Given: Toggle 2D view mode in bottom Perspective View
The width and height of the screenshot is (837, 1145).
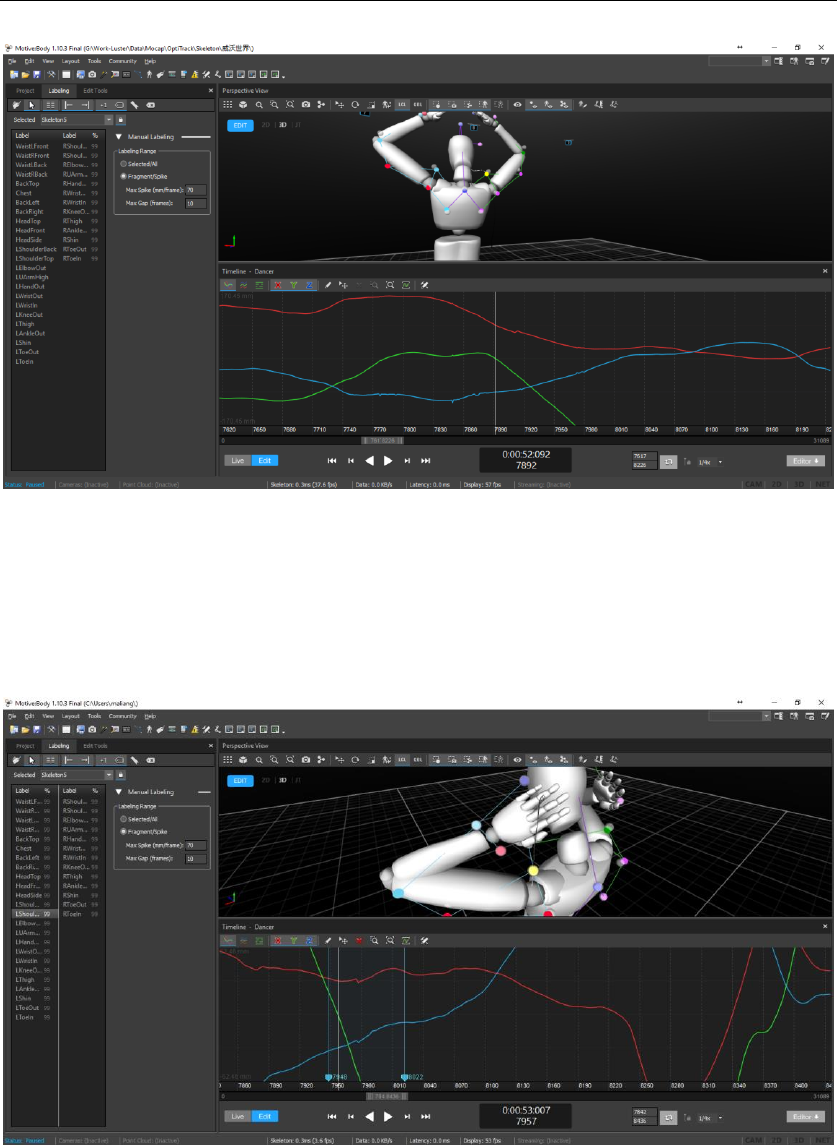Looking at the screenshot, I should click(266, 780).
